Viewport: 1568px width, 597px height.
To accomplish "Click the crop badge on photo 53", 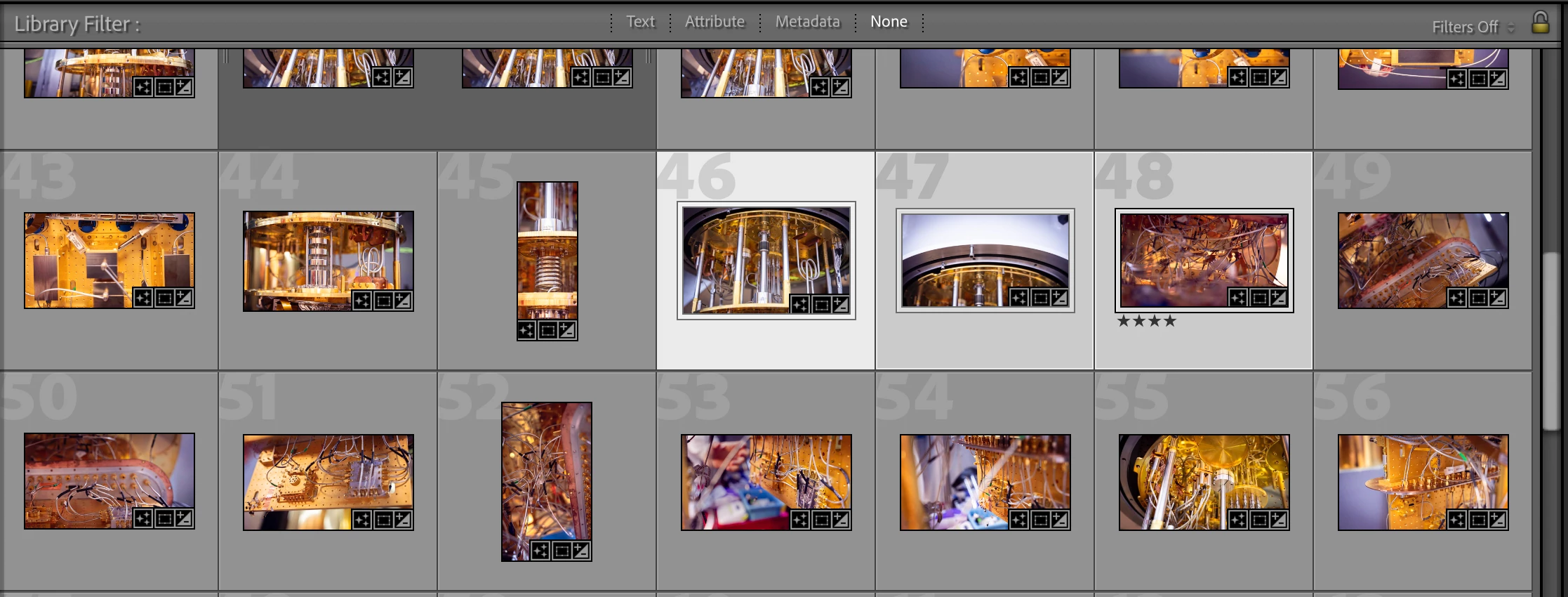I will coord(820,520).
